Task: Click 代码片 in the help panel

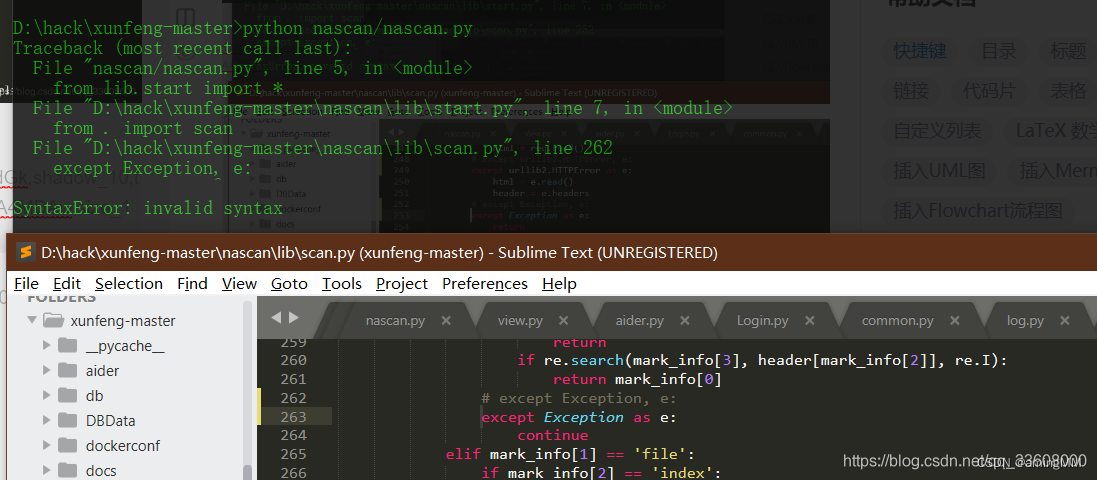Action: point(989,91)
